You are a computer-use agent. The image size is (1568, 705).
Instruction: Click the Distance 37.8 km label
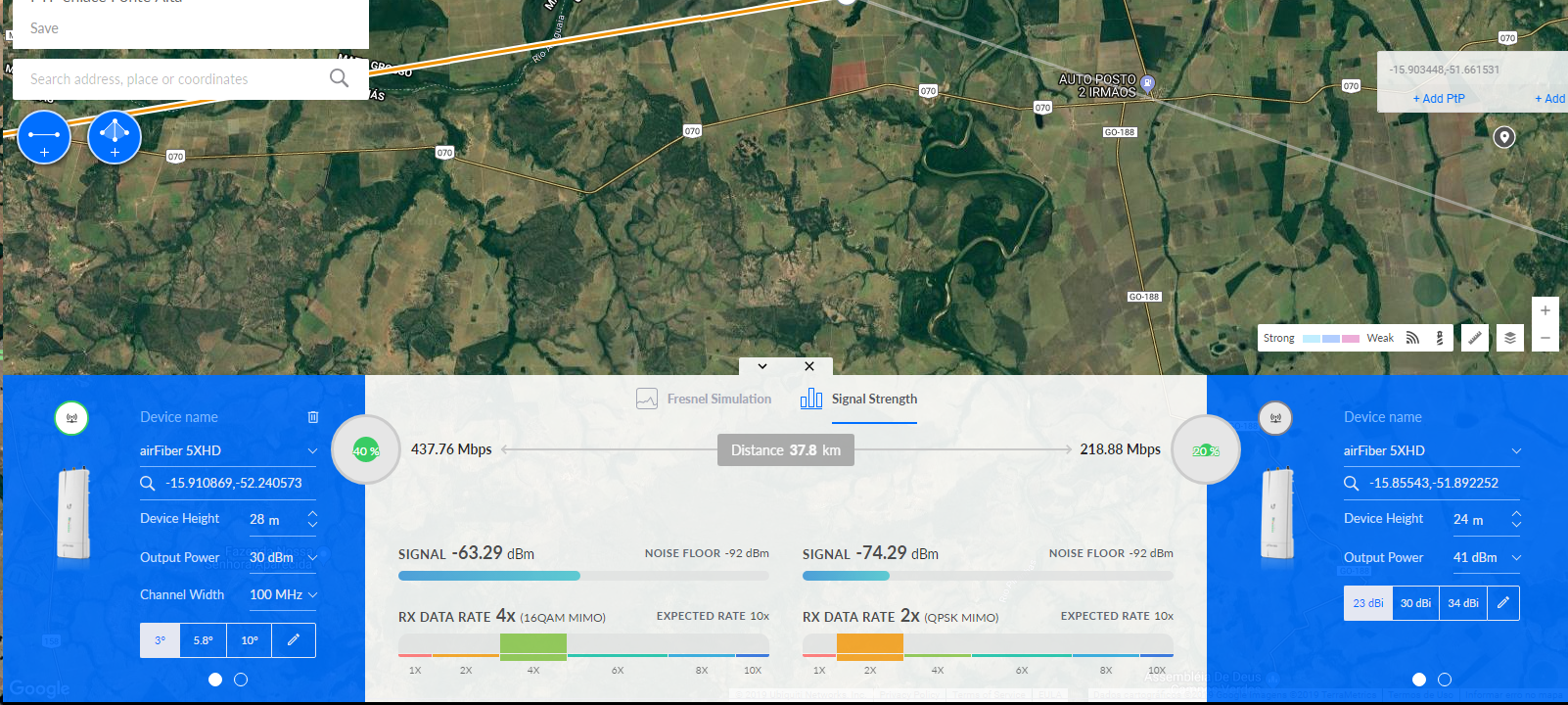(786, 450)
